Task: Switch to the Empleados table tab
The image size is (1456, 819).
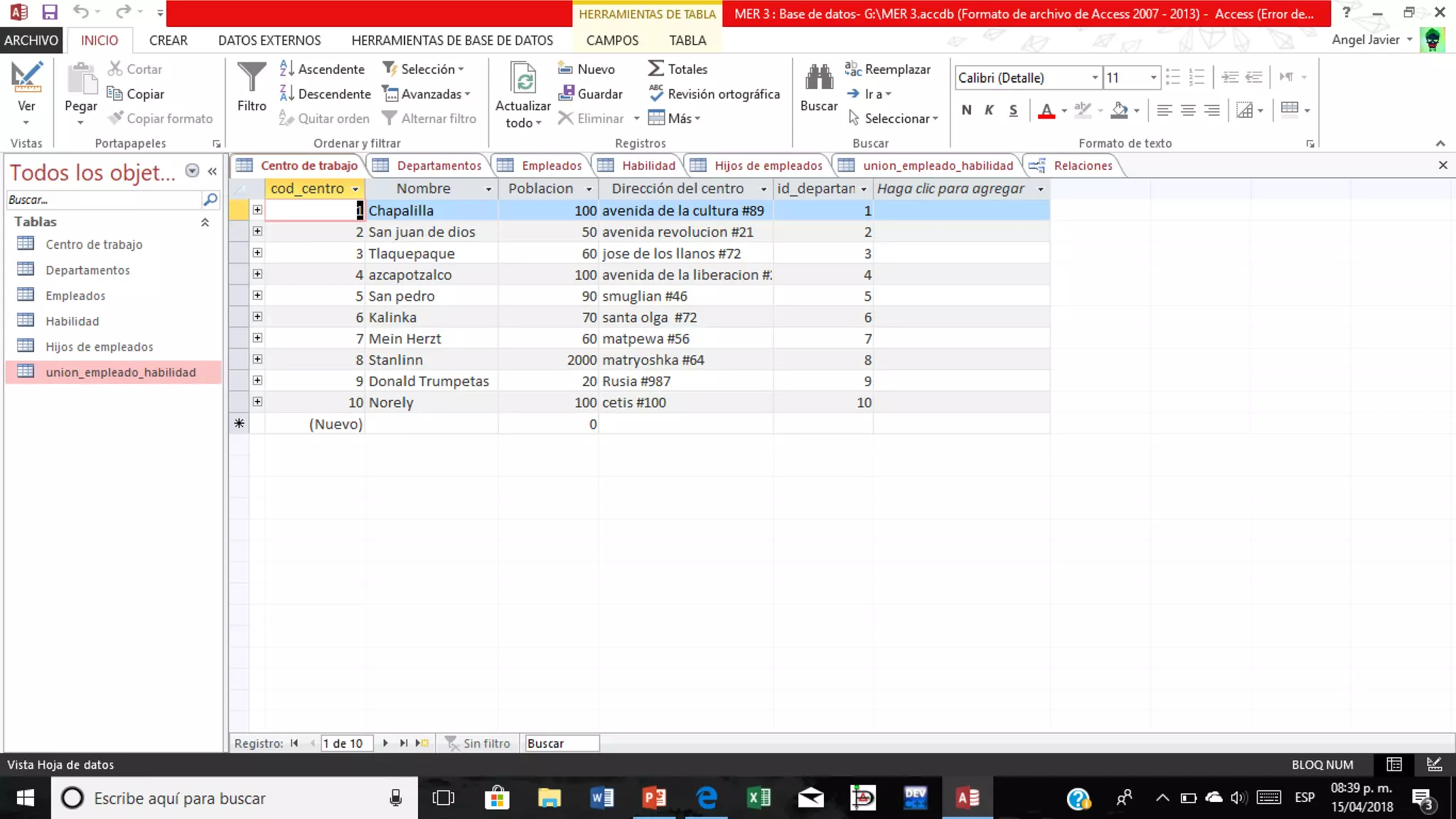Action: pyautogui.click(x=551, y=166)
